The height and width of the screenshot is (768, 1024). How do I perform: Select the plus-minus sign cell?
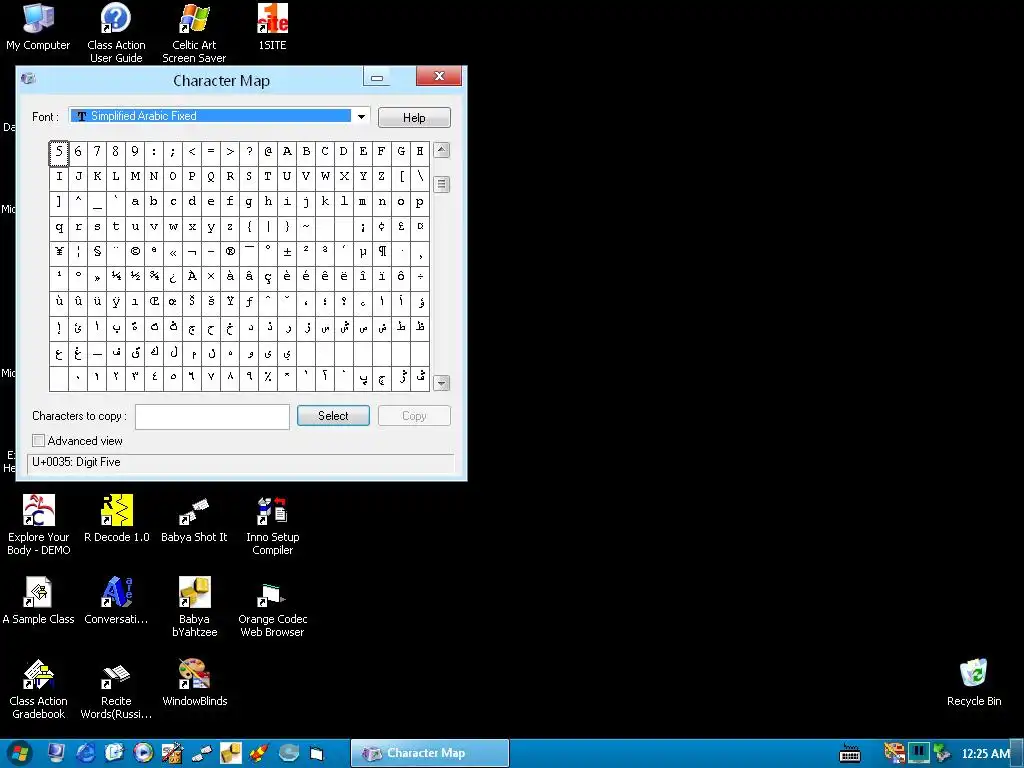click(x=287, y=253)
